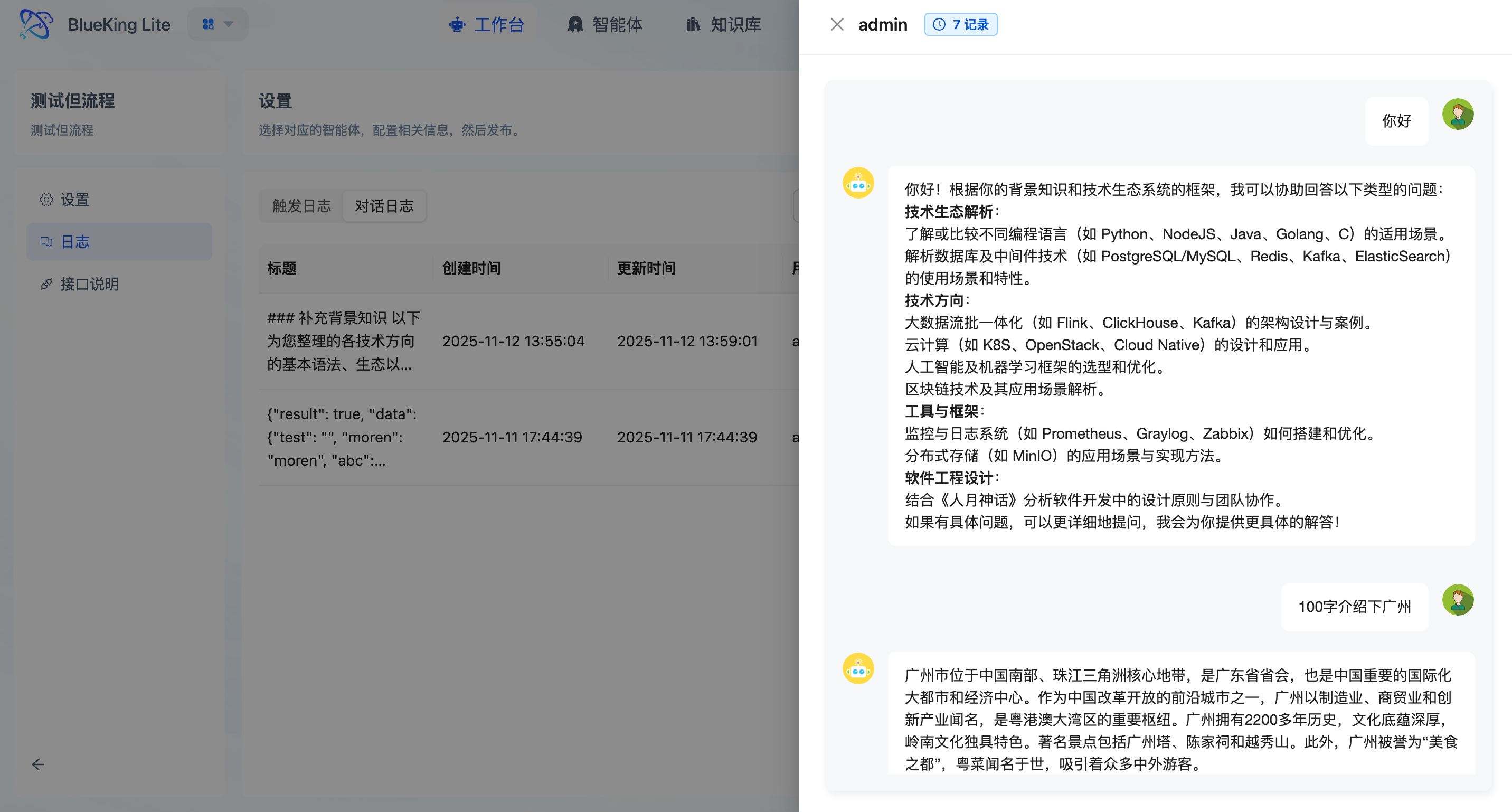
Task: Open the app switcher grid dropdown
Action: (x=218, y=24)
